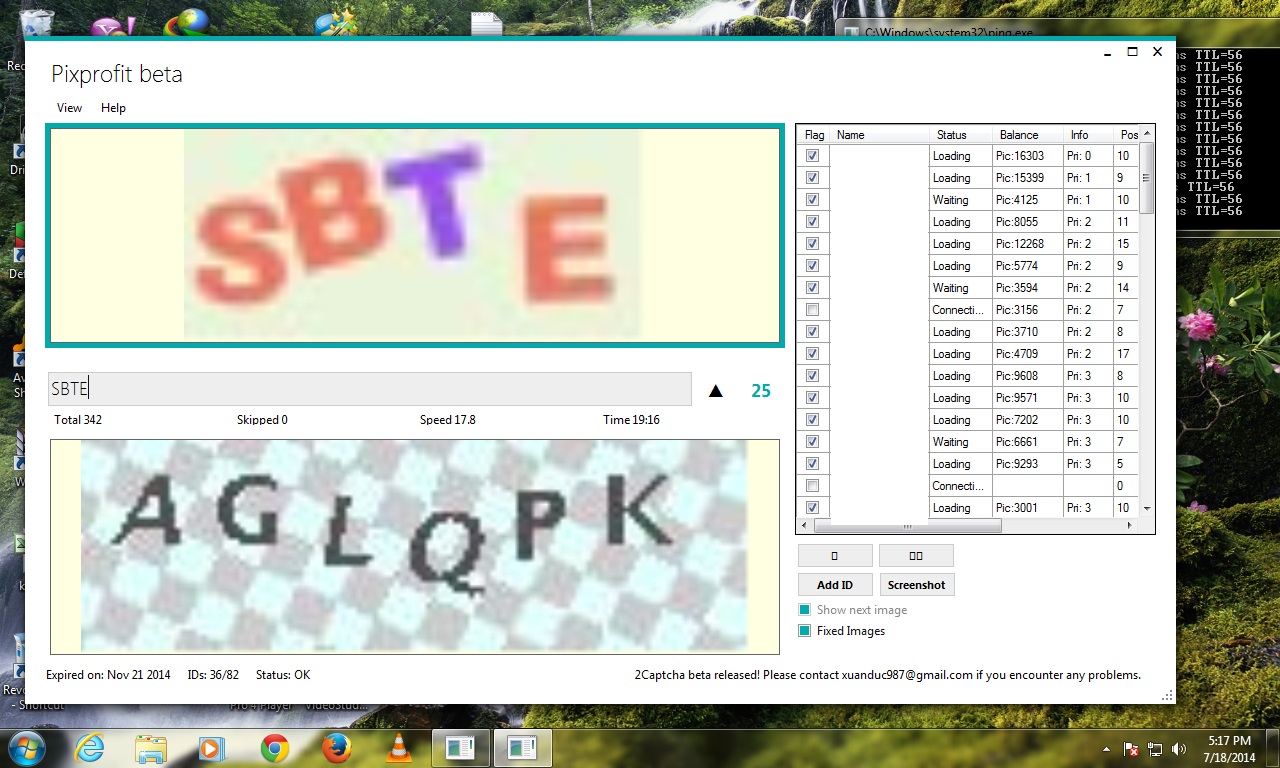The height and width of the screenshot is (768, 1280).
Task: Select the Pic:4709 balance cell
Action: (1028, 354)
